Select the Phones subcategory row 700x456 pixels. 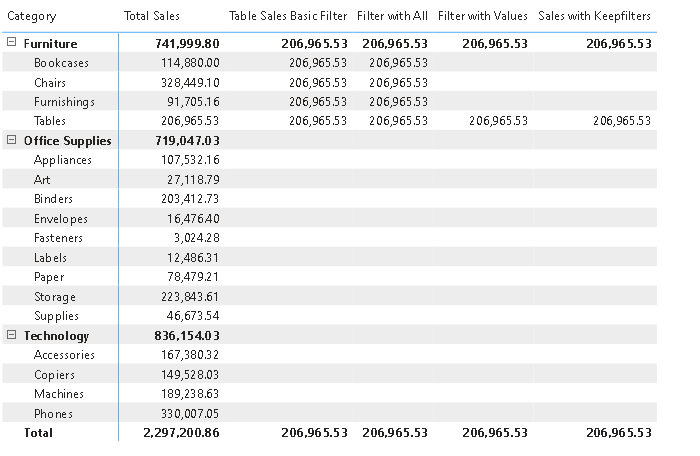pyautogui.click(x=53, y=414)
